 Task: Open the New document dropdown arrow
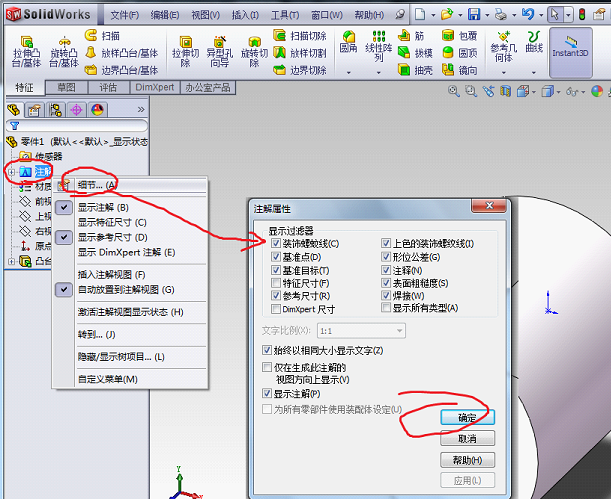pyautogui.click(x=433, y=16)
